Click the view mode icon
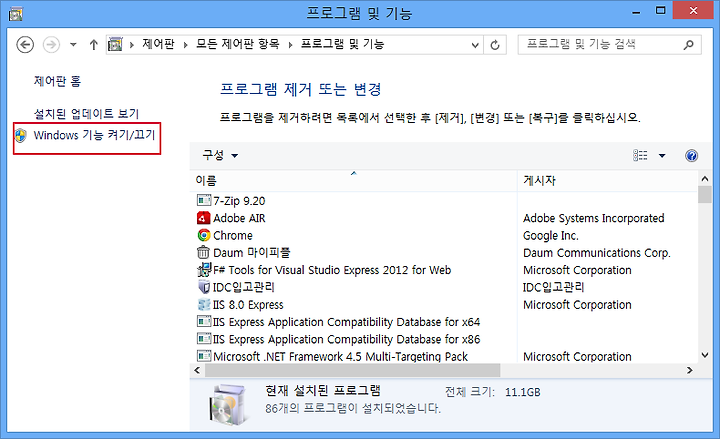Screen dimensions: 720x439 640,155
